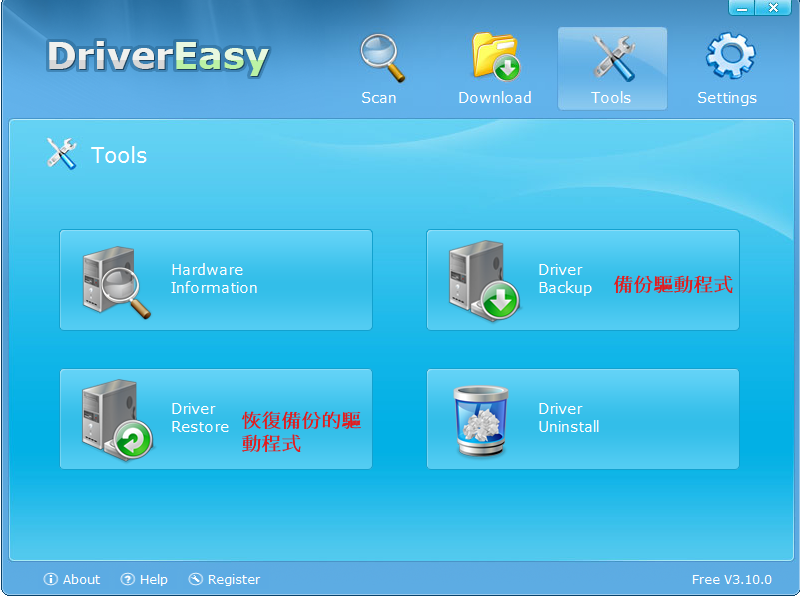Click the Tools heading wrench icon

point(61,154)
